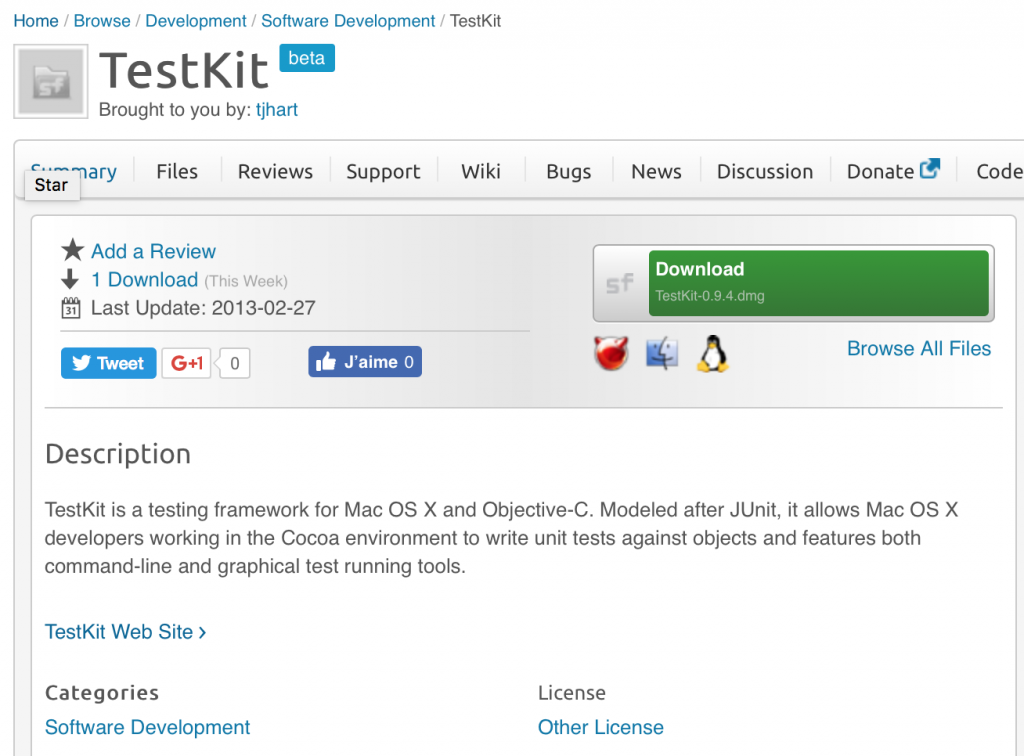Click the calendar icon next to Last Update

[71, 307]
